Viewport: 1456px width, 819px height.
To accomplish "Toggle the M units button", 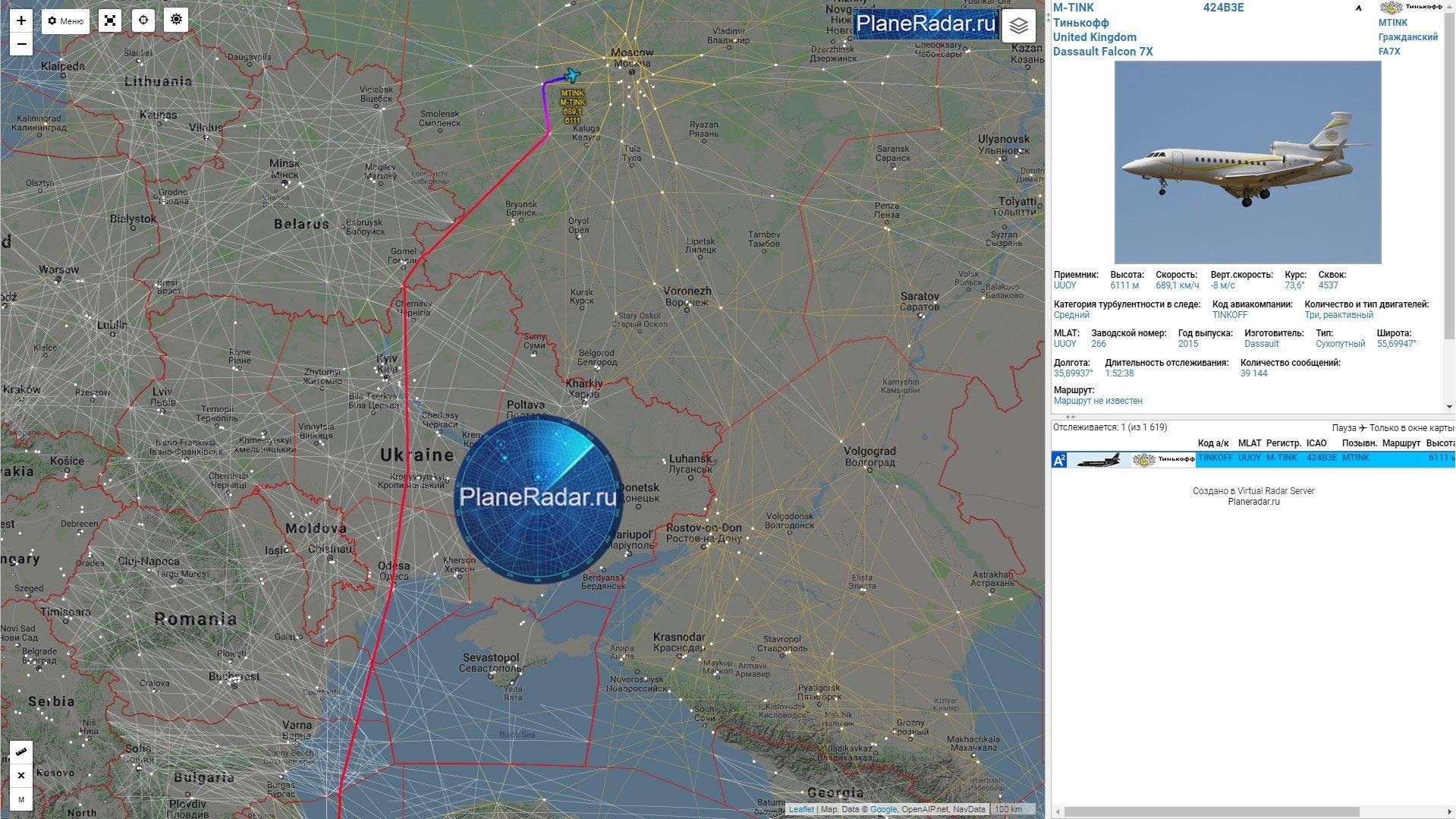I will click(x=21, y=799).
